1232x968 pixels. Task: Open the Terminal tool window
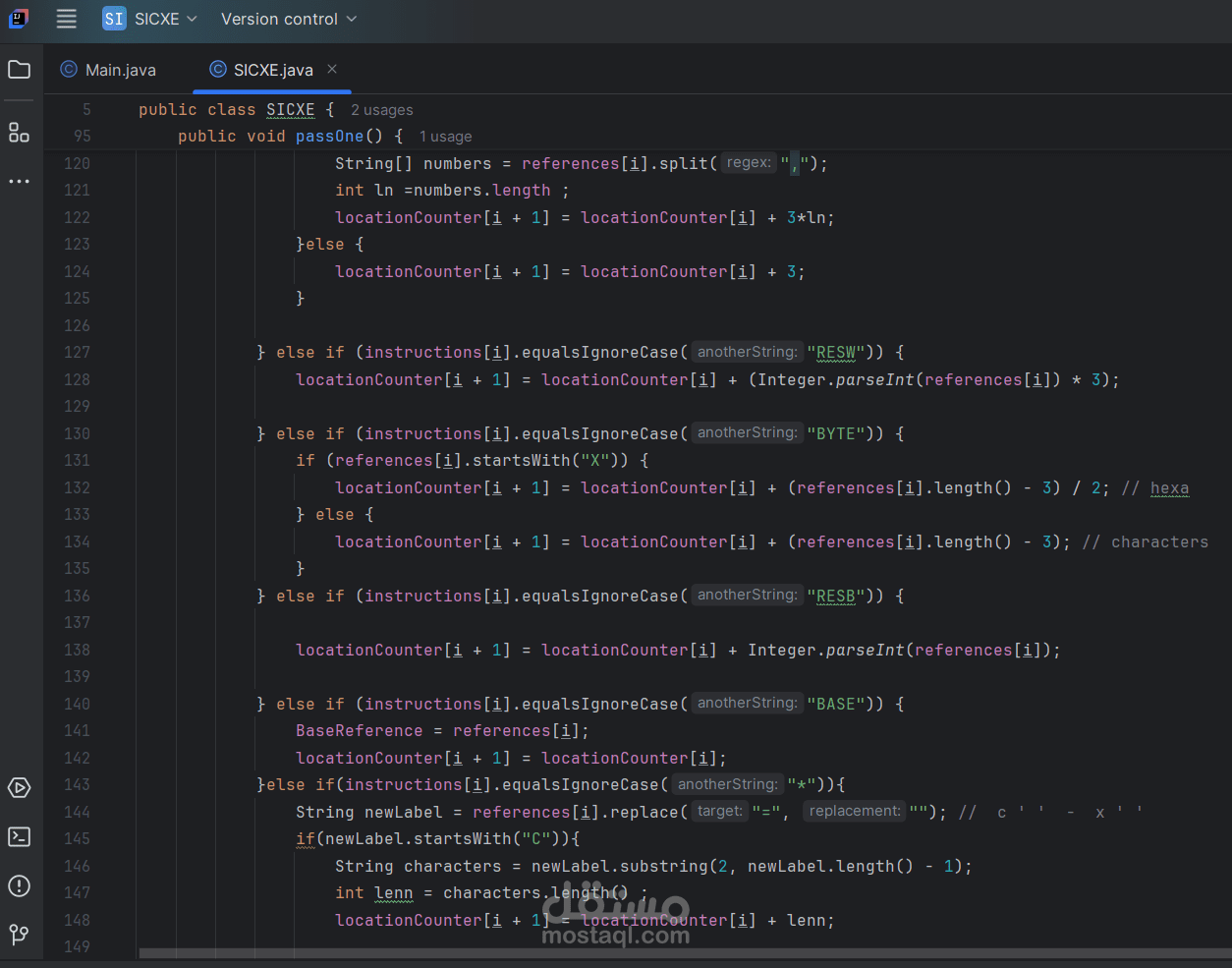coord(18,836)
